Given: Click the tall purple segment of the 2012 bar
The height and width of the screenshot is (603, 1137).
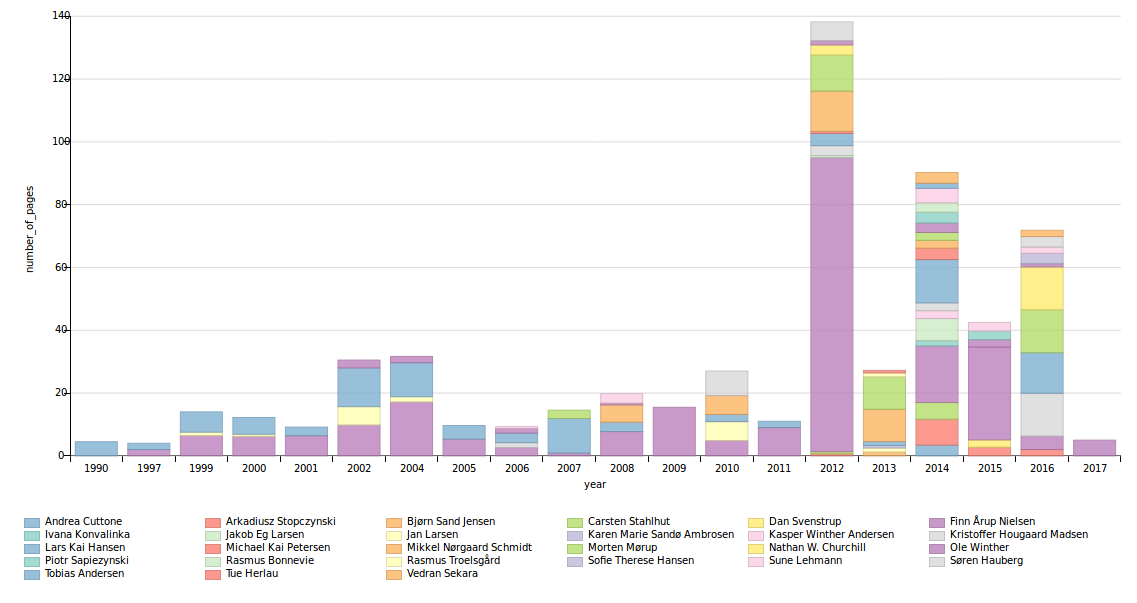Looking at the screenshot, I should pyautogui.click(x=832, y=304).
